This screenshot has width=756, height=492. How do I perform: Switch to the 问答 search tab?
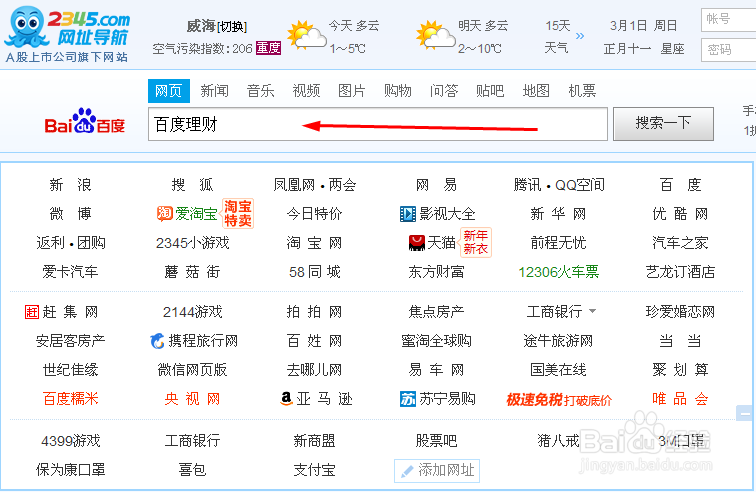click(444, 91)
